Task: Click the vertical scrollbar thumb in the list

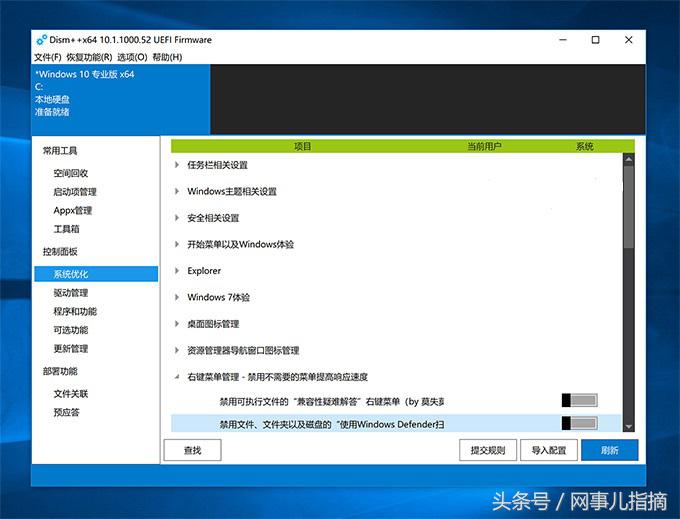Action: point(629,207)
